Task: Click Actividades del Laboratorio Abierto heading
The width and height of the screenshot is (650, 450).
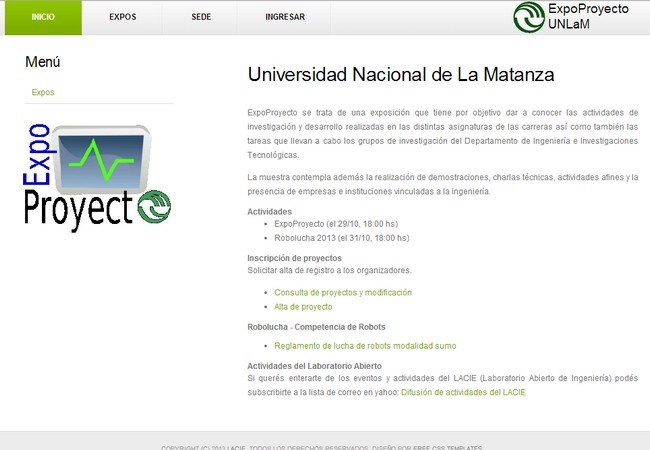Action: coord(314,366)
